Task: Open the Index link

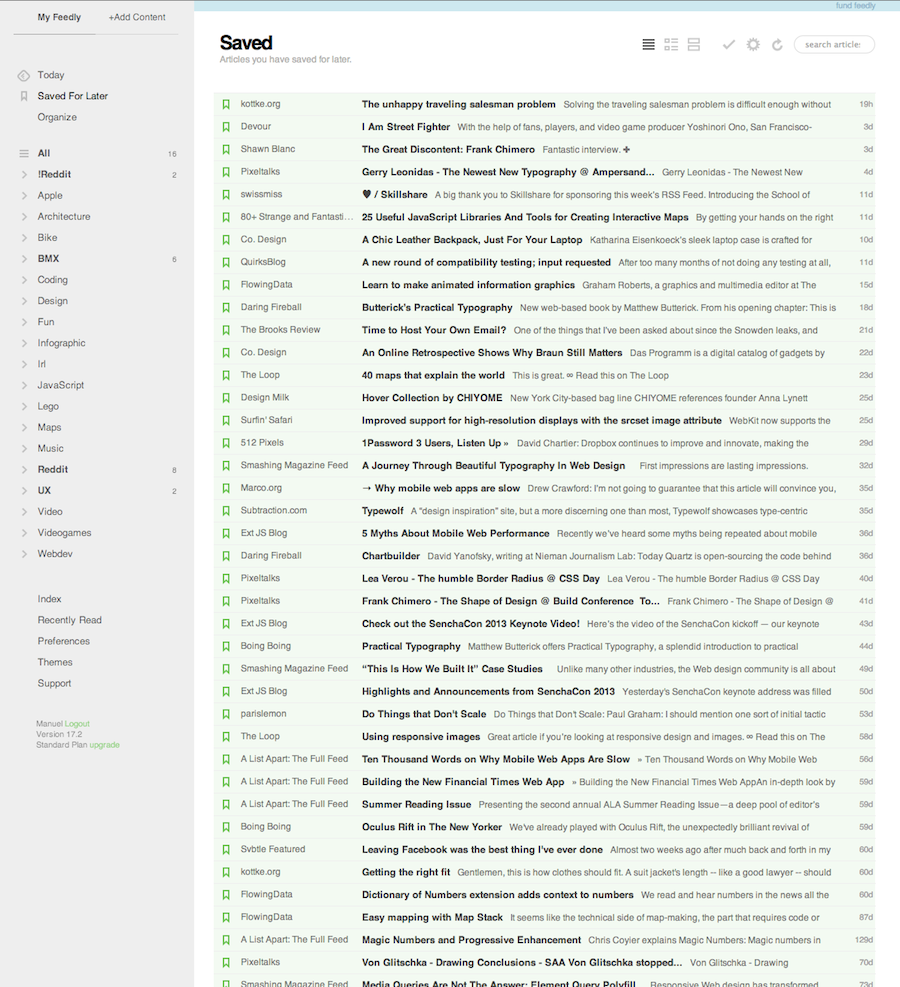Action: [x=49, y=599]
